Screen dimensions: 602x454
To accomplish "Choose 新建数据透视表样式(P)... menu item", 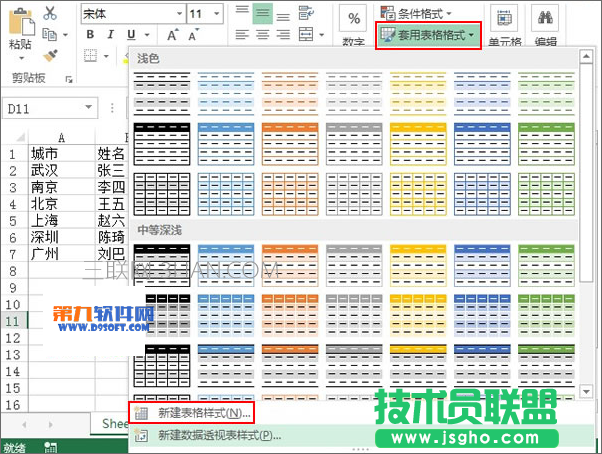I will (361, 436).
